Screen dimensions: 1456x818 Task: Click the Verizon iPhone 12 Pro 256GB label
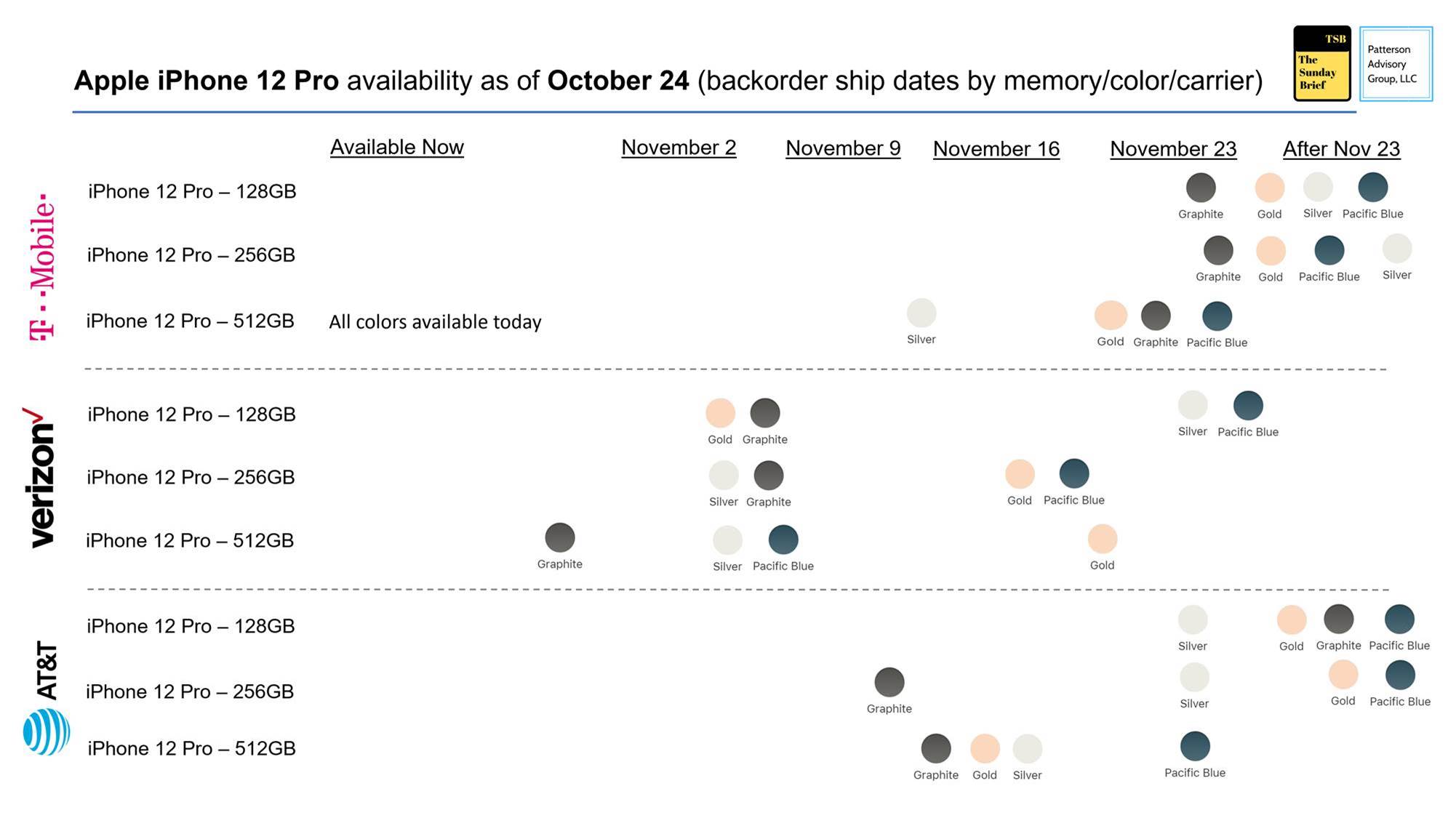tap(191, 478)
